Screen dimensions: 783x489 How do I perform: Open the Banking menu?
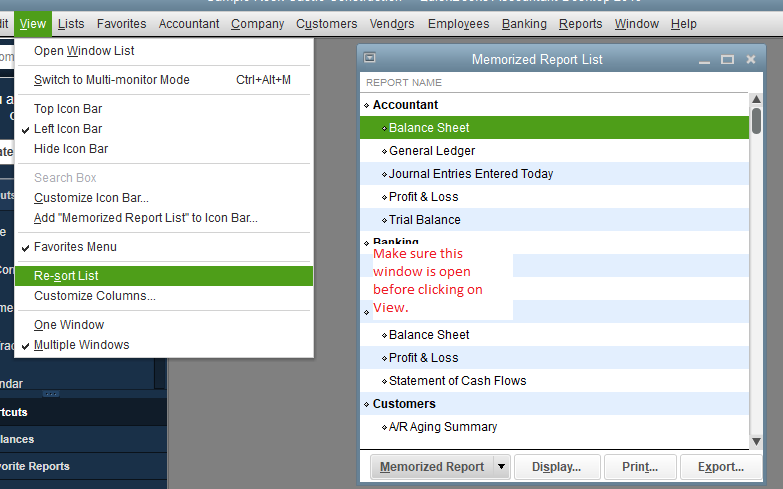click(524, 24)
